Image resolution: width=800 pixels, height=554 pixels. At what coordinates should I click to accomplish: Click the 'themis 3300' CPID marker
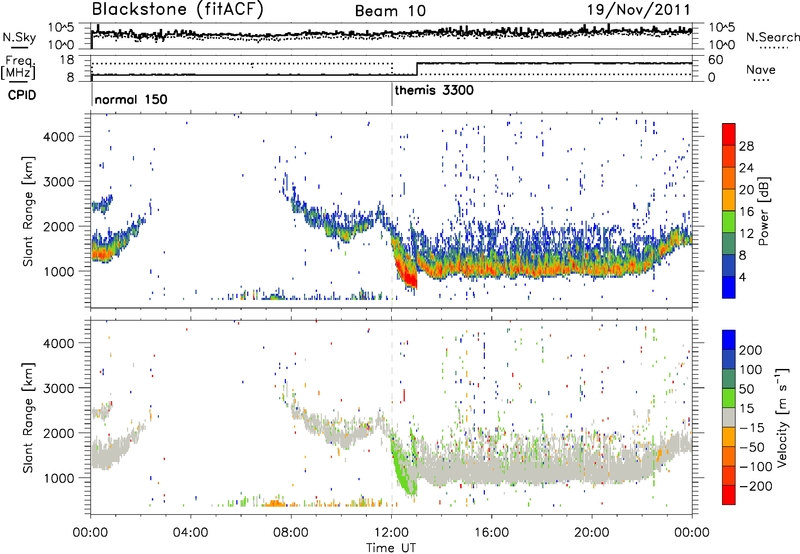434,90
